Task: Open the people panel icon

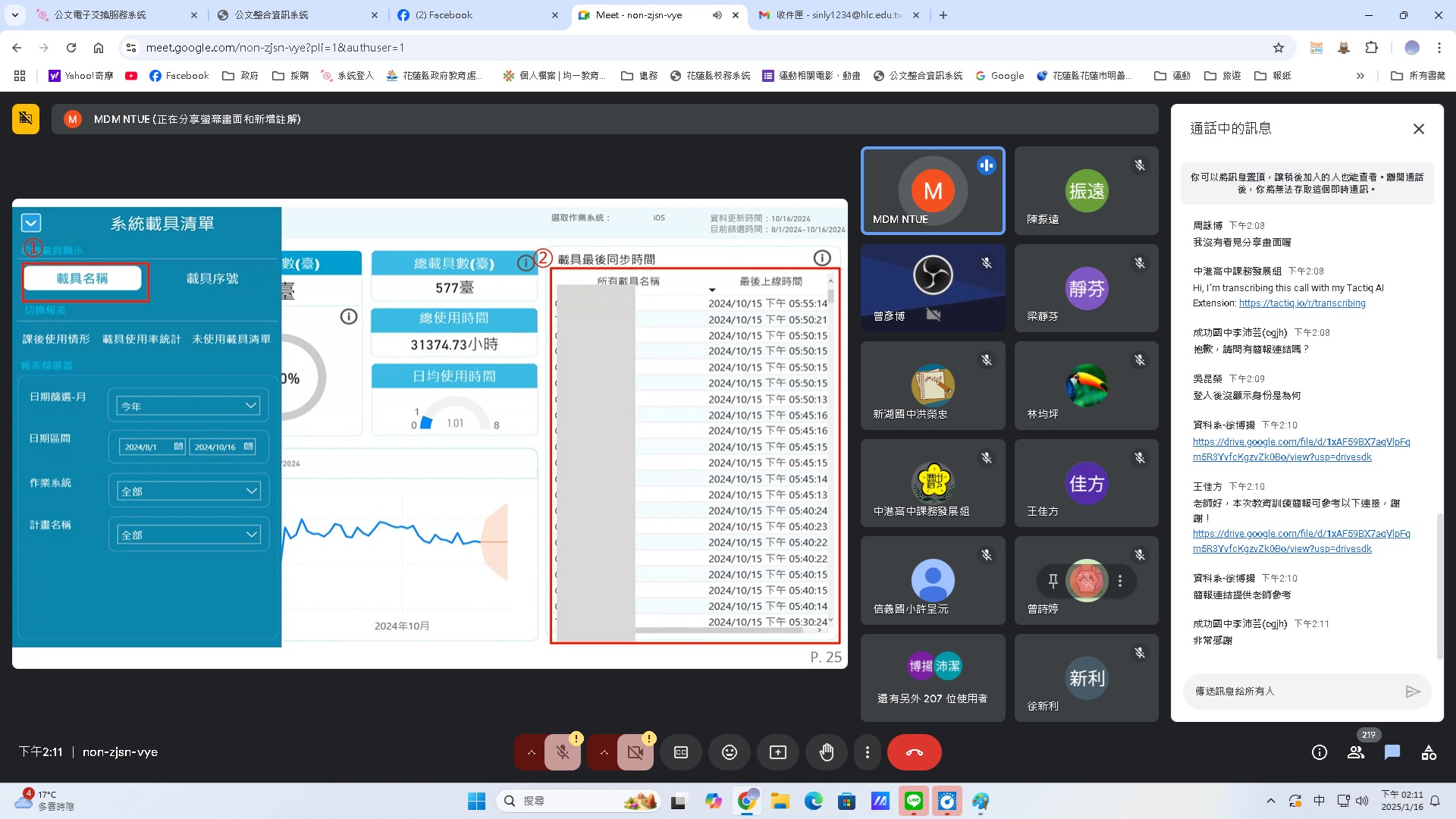Action: (1355, 752)
